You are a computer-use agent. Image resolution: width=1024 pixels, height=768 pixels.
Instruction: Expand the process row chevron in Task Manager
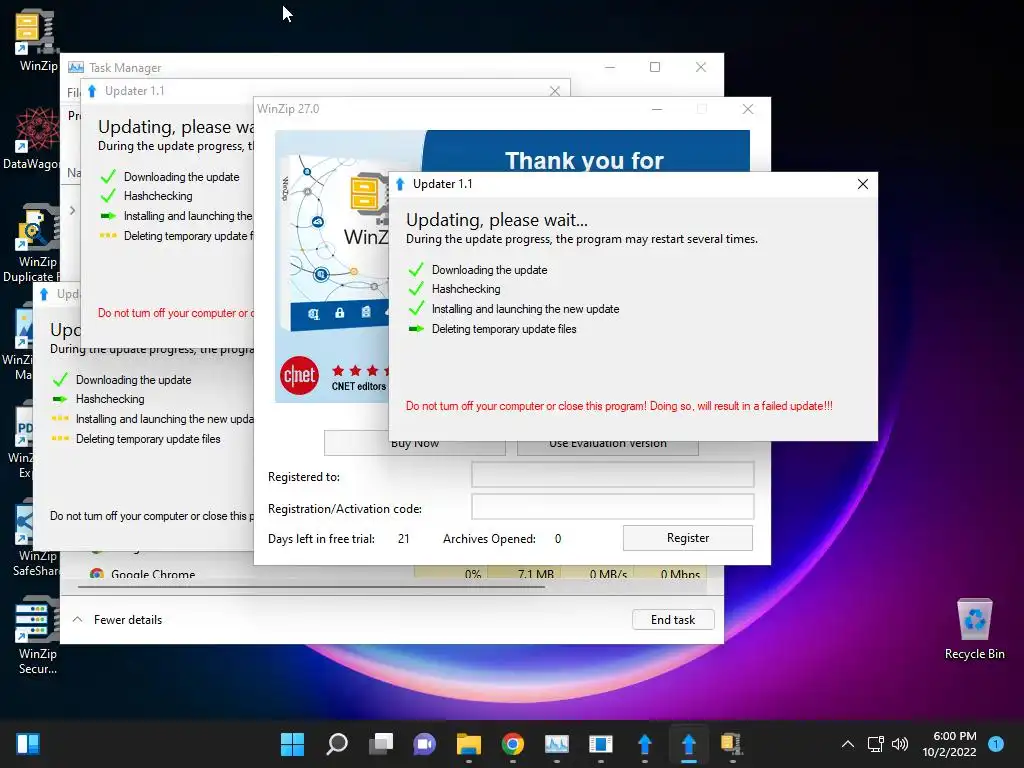(x=72, y=210)
